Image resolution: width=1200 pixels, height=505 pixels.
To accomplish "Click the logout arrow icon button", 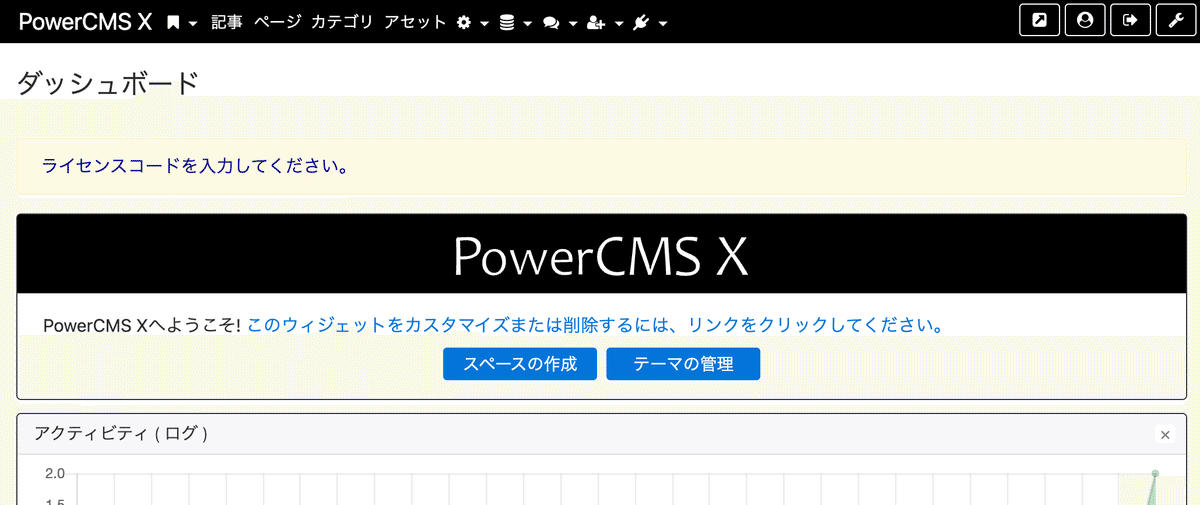I will [x=1130, y=20].
